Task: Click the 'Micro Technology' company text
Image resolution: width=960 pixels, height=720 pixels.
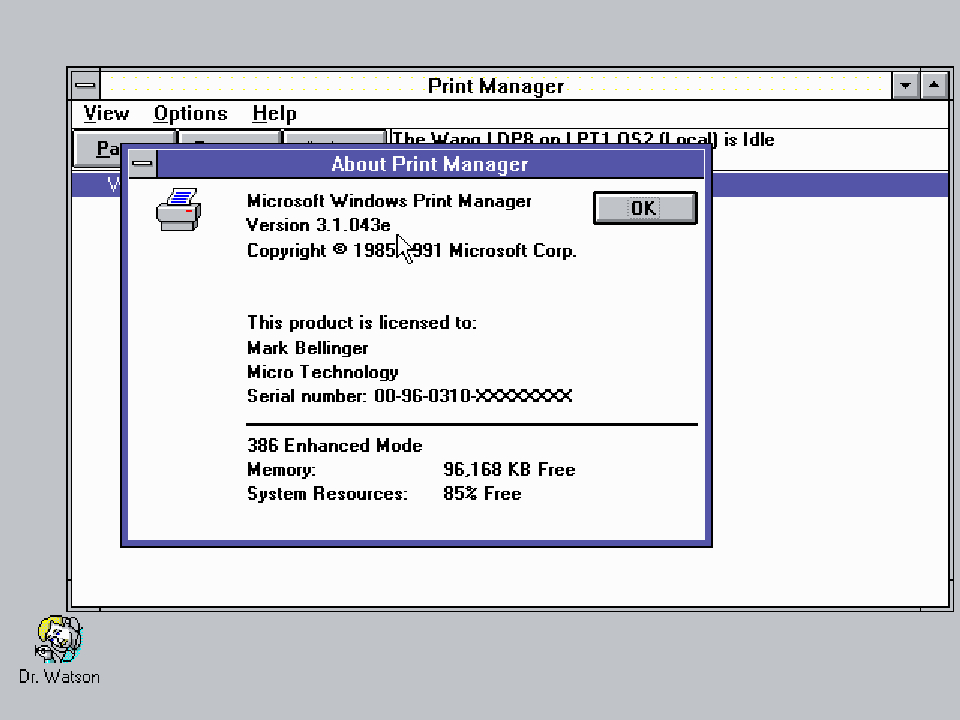Action: click(x=323, y=372)
